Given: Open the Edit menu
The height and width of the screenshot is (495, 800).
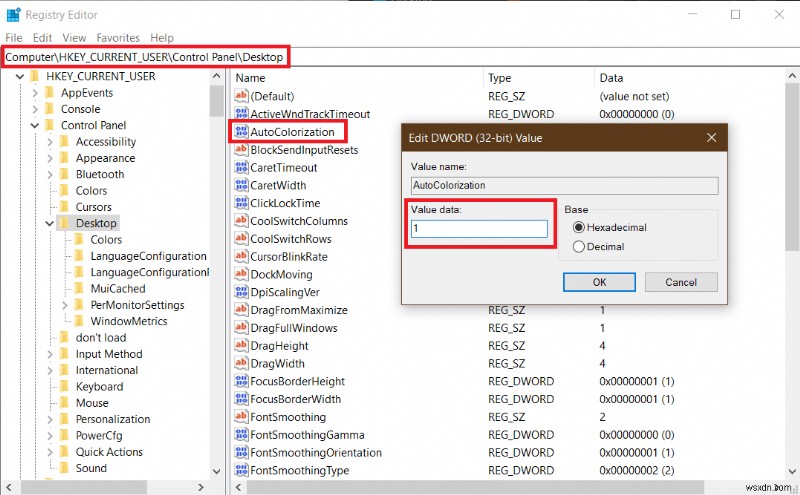Looking at the screenshot, I should 41,38.
